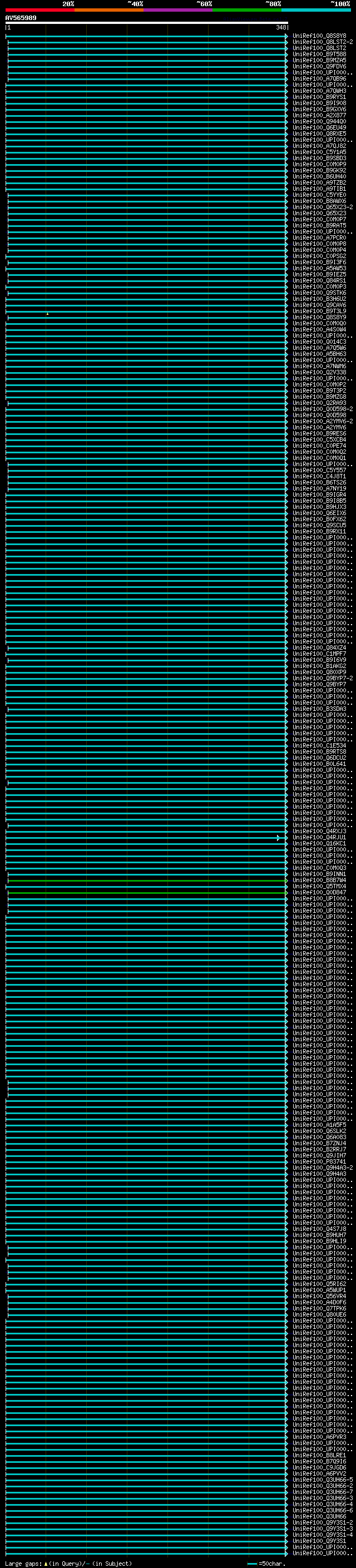Select hit label UniRef100_Q9BYP7-2
The width and height of the screenshot is (356, 1568).
tap(323, 678)
